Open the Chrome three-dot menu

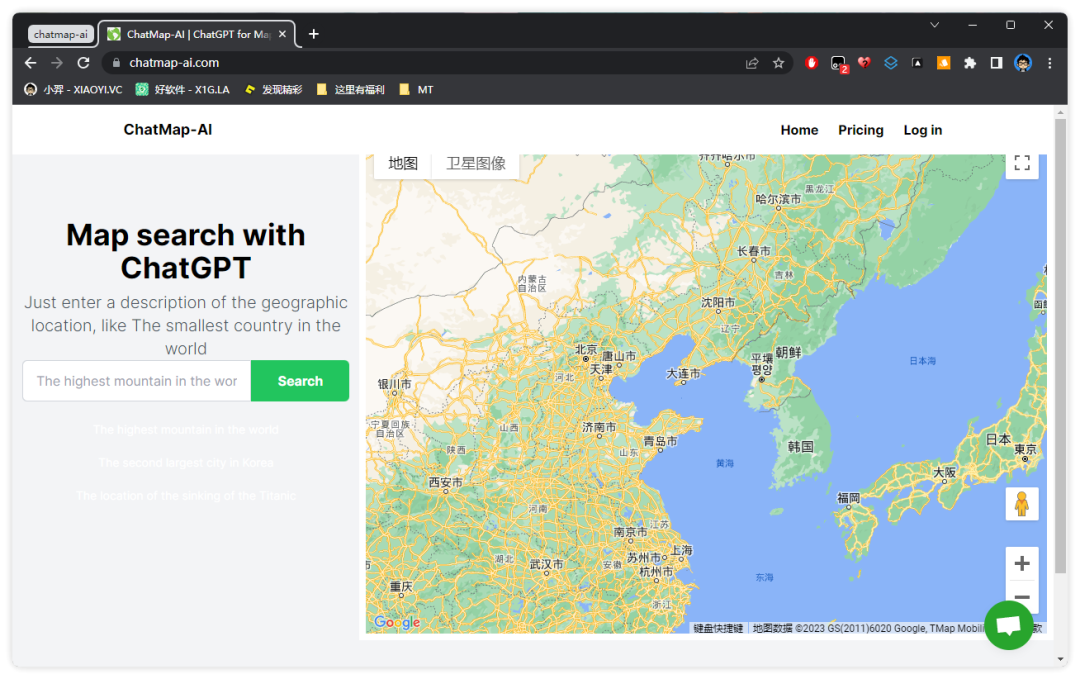(x=1049, y=63)
